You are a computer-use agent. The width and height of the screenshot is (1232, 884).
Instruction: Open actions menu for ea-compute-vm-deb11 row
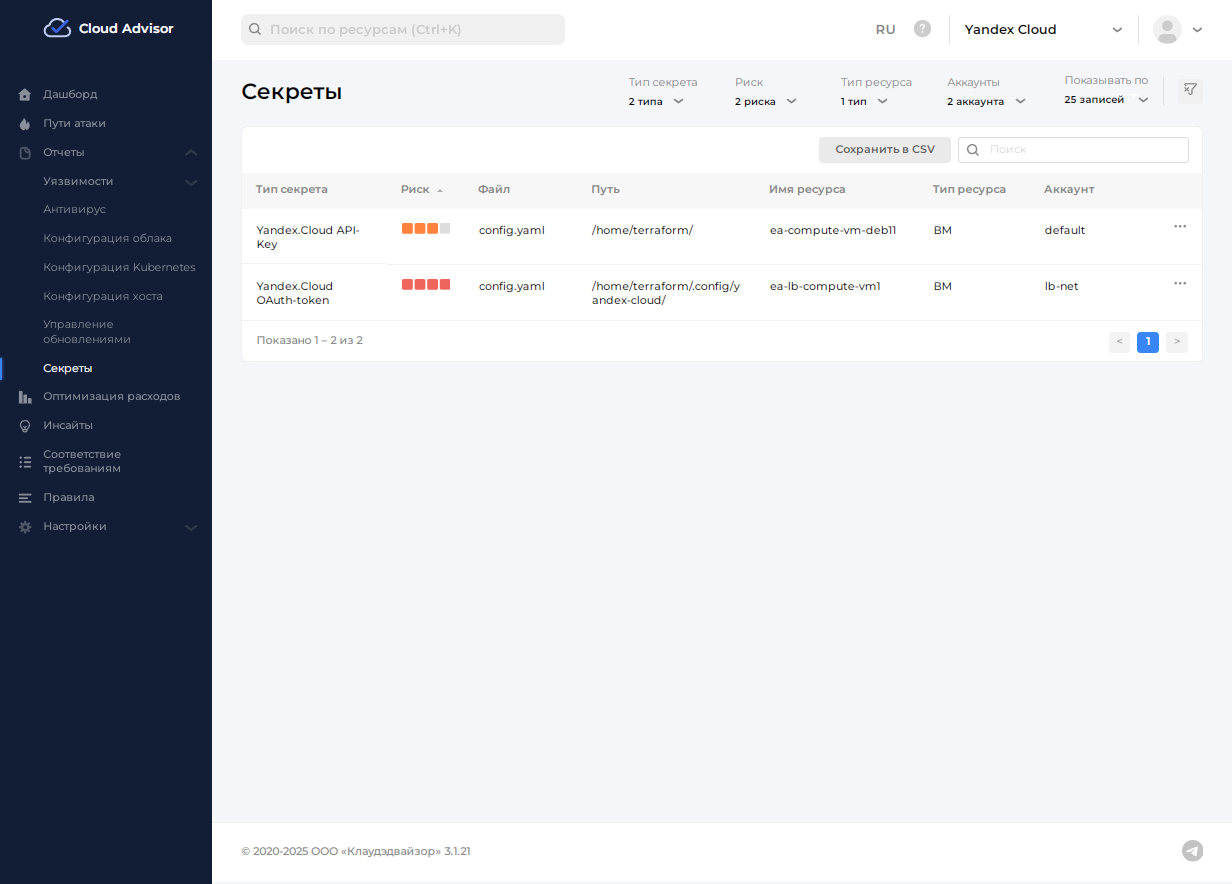click(1180, 227)
